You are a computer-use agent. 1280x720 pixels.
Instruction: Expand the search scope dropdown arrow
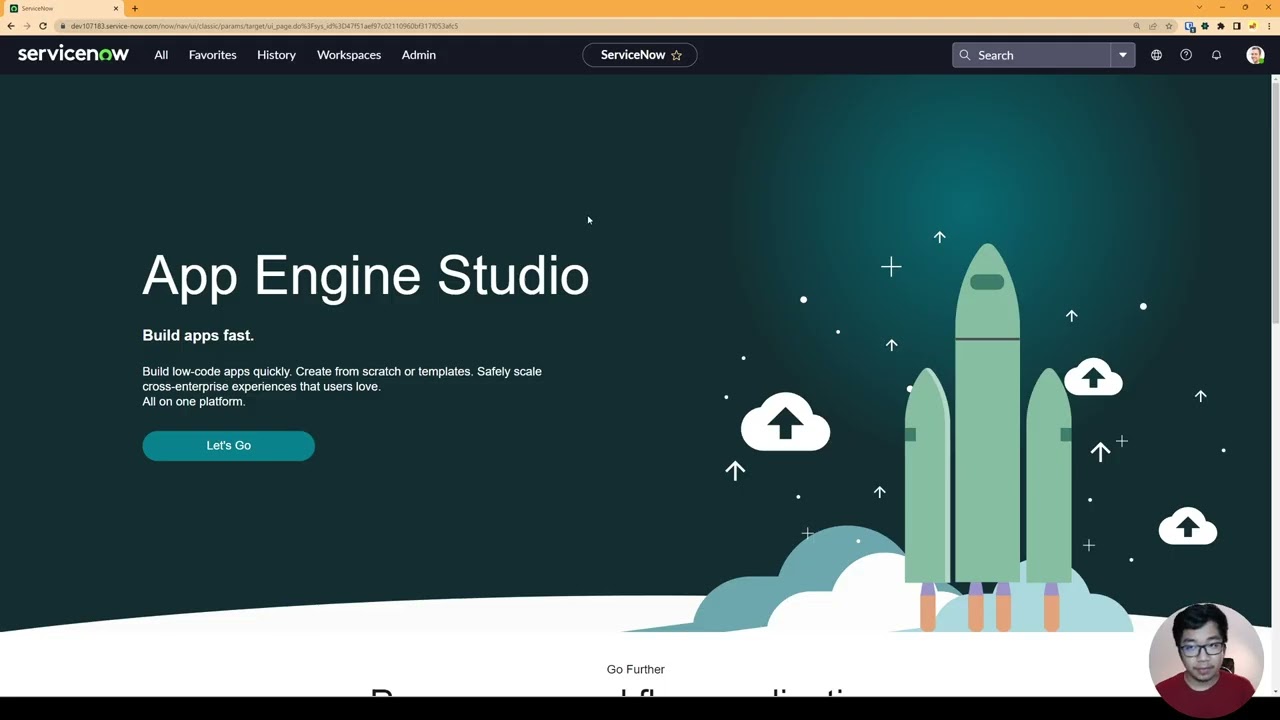point(1123,55)
